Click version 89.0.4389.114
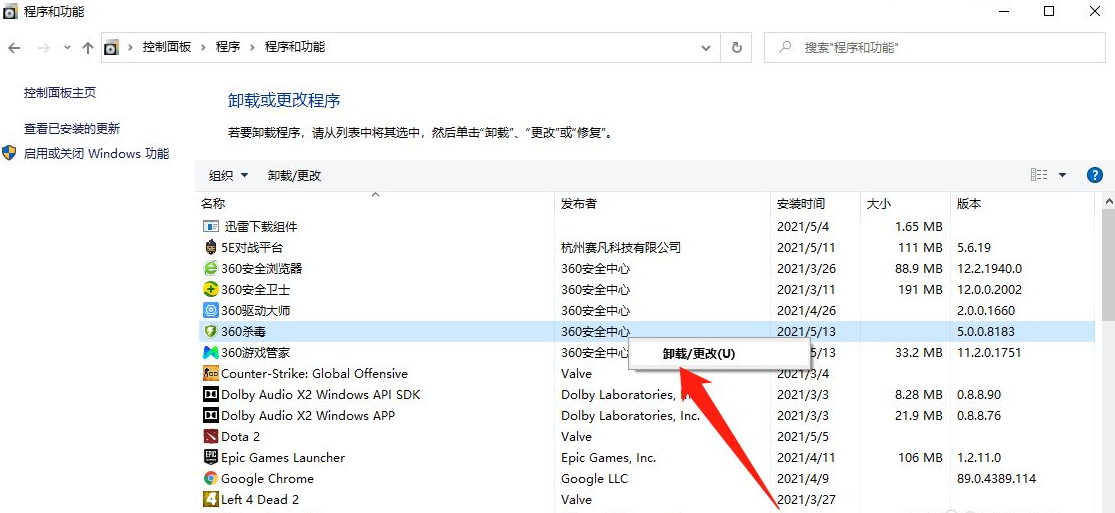This screenshot has width=1115, height=513. coord(996,478)
